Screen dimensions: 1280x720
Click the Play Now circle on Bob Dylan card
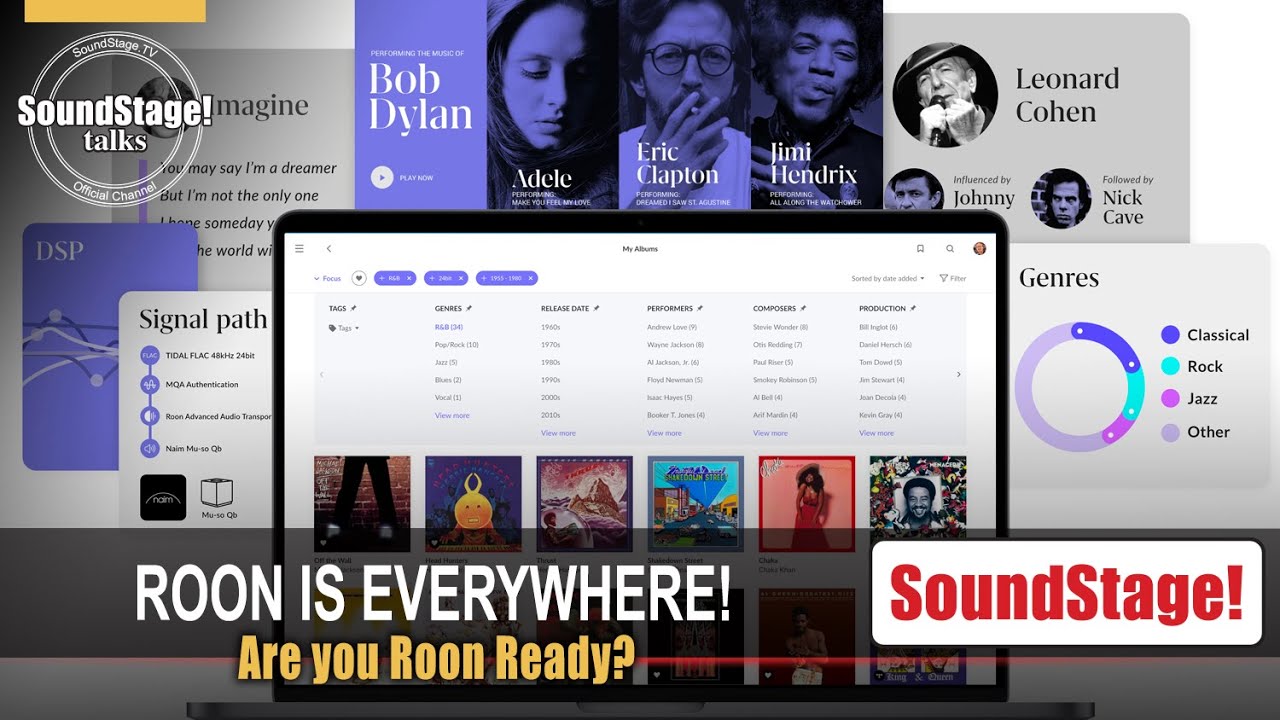pos(382,177)
